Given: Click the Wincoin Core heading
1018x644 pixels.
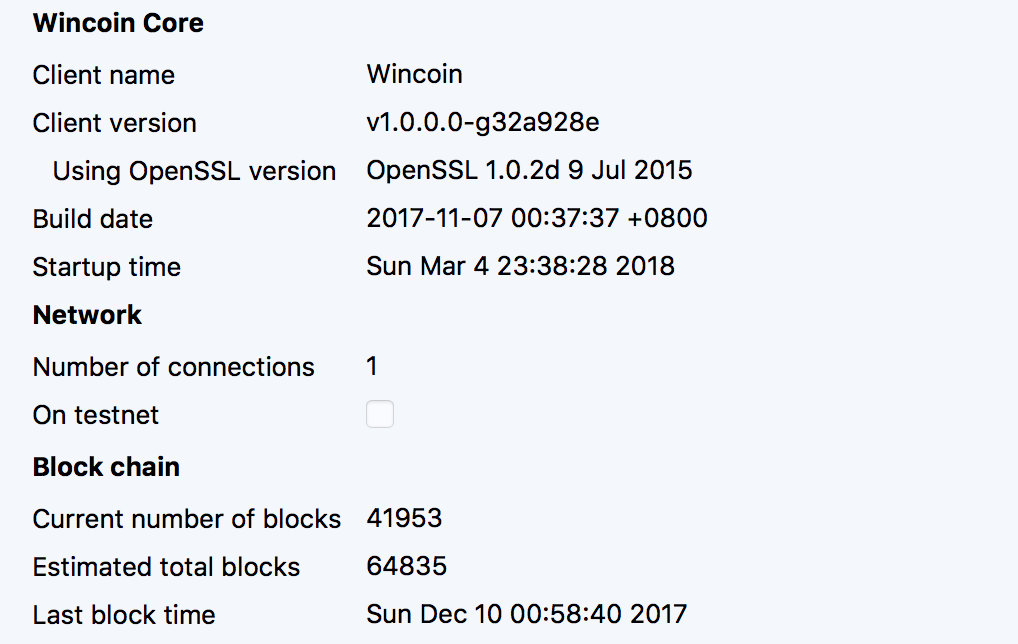Looking at the screenshot, I should pyautogui.click(x=118, y=23).
